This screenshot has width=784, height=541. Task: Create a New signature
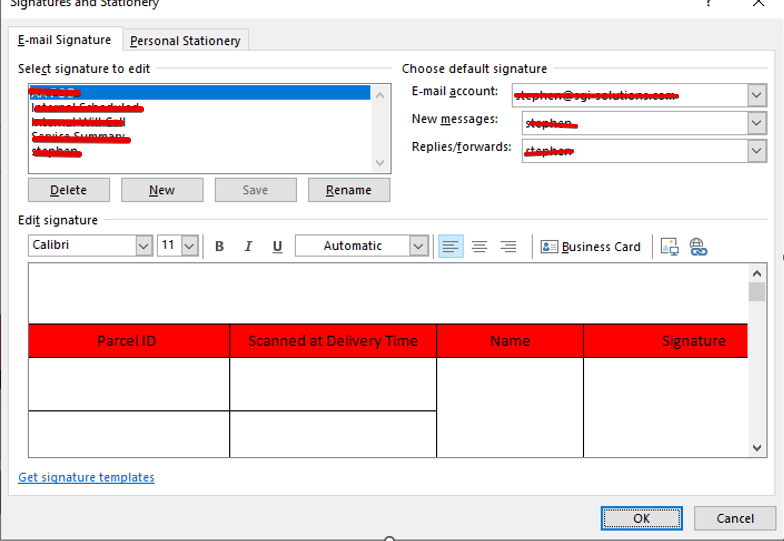pyautogui.click(x=162, y=190)
